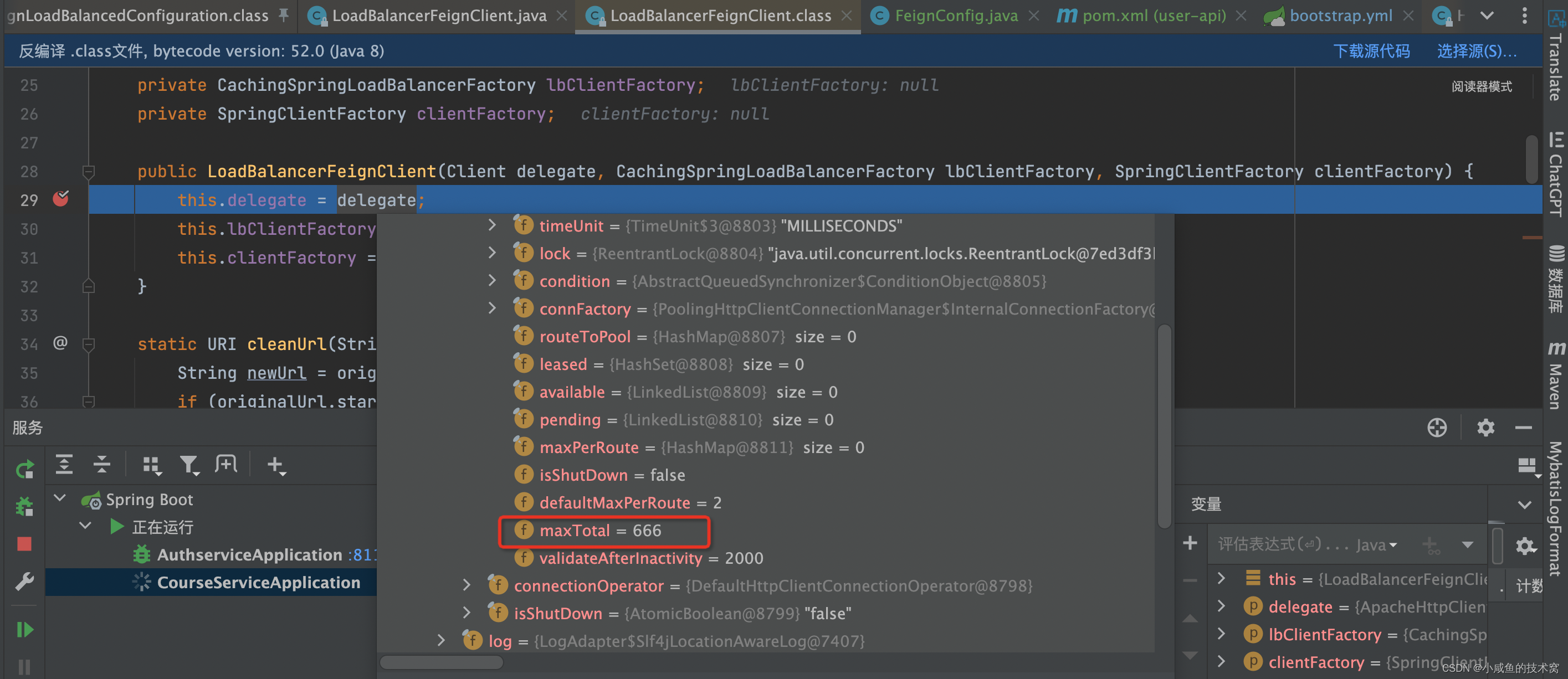The height and width of the screenshot is (679, 1568).
Task: Select the defaultMaxPerRoute = 2 row
Action: (x=617, y=502)
